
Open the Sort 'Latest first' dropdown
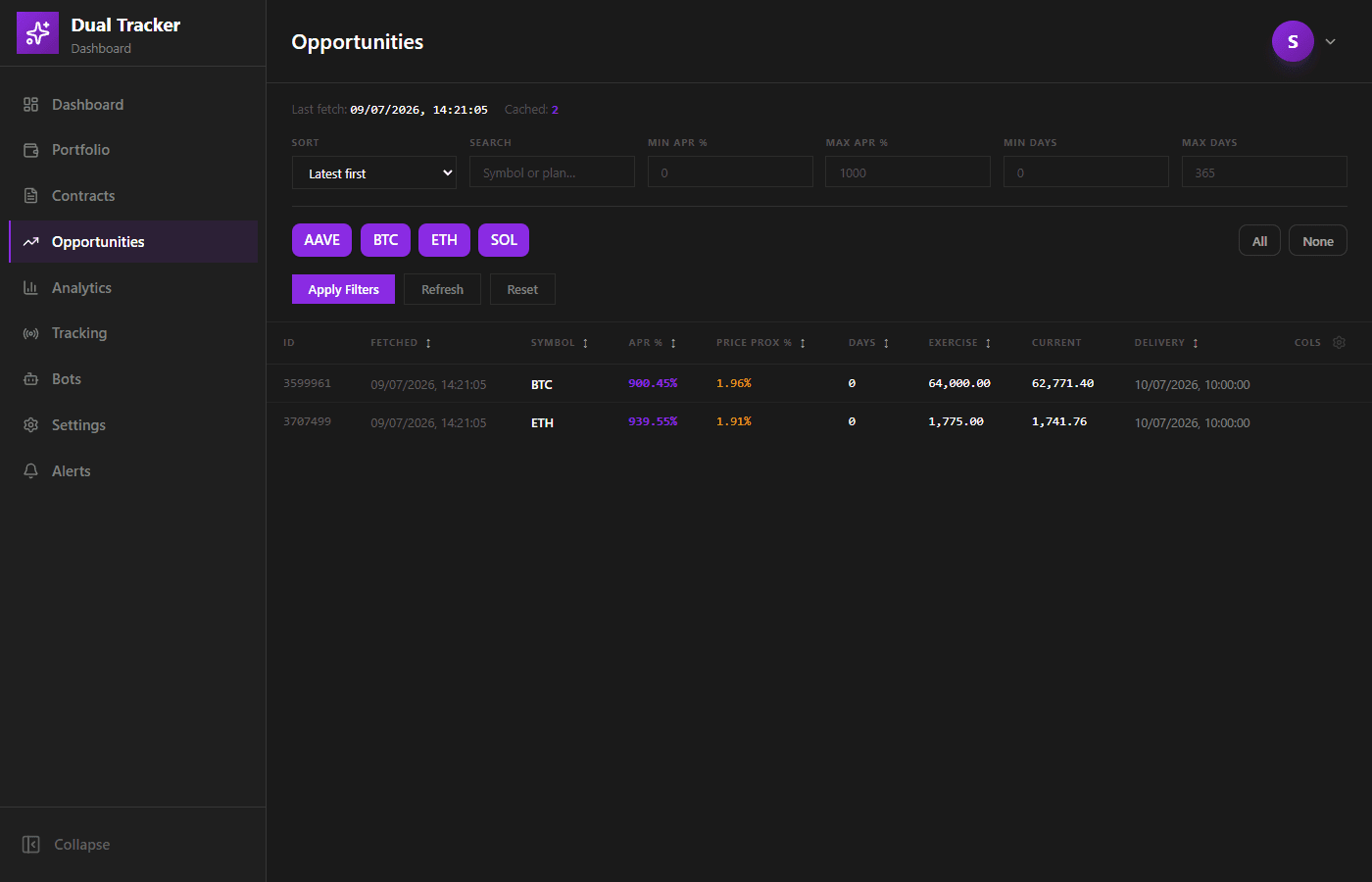tap(374, 172)
